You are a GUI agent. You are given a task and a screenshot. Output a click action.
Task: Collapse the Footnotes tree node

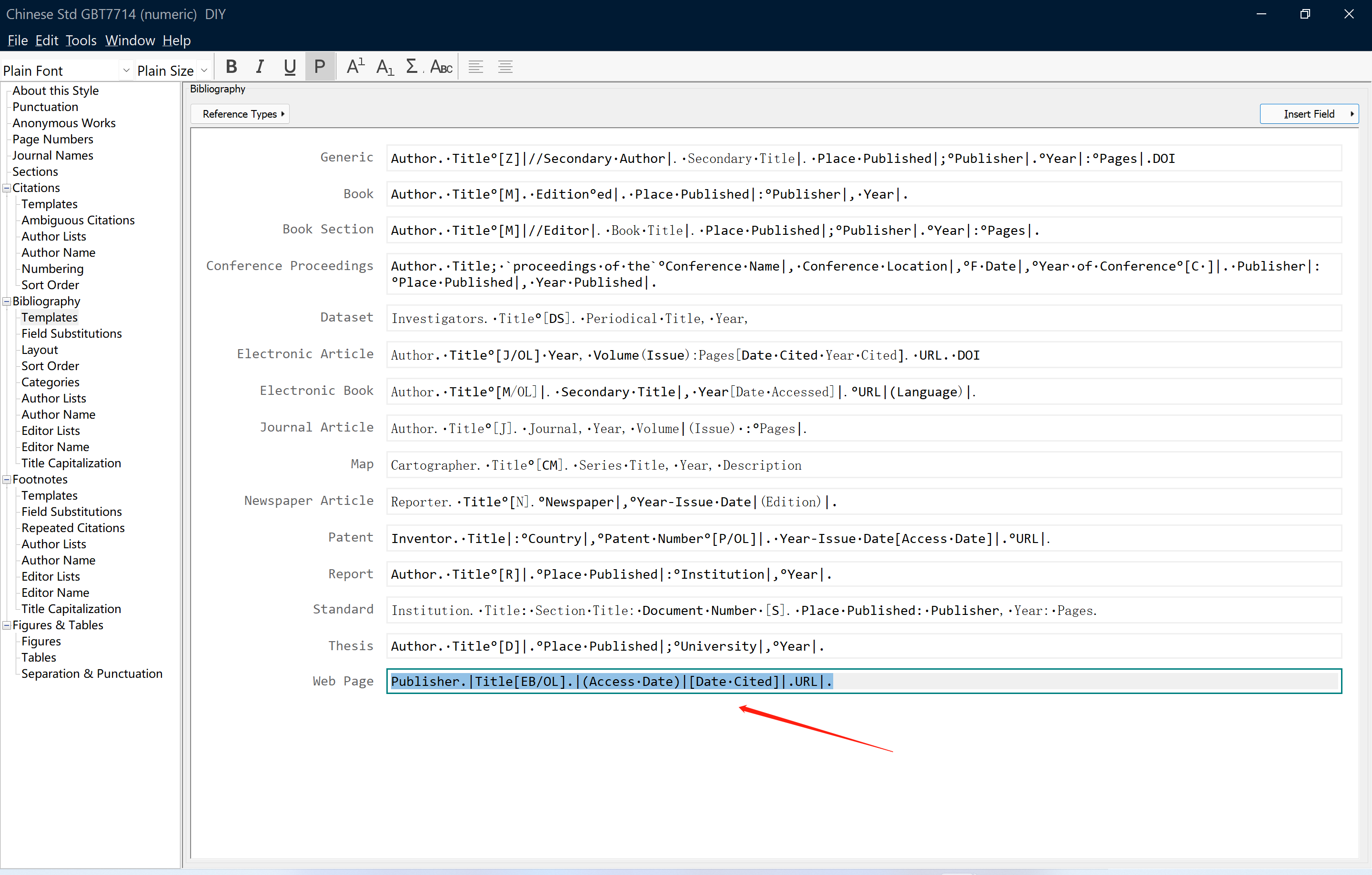pos(7,480)
